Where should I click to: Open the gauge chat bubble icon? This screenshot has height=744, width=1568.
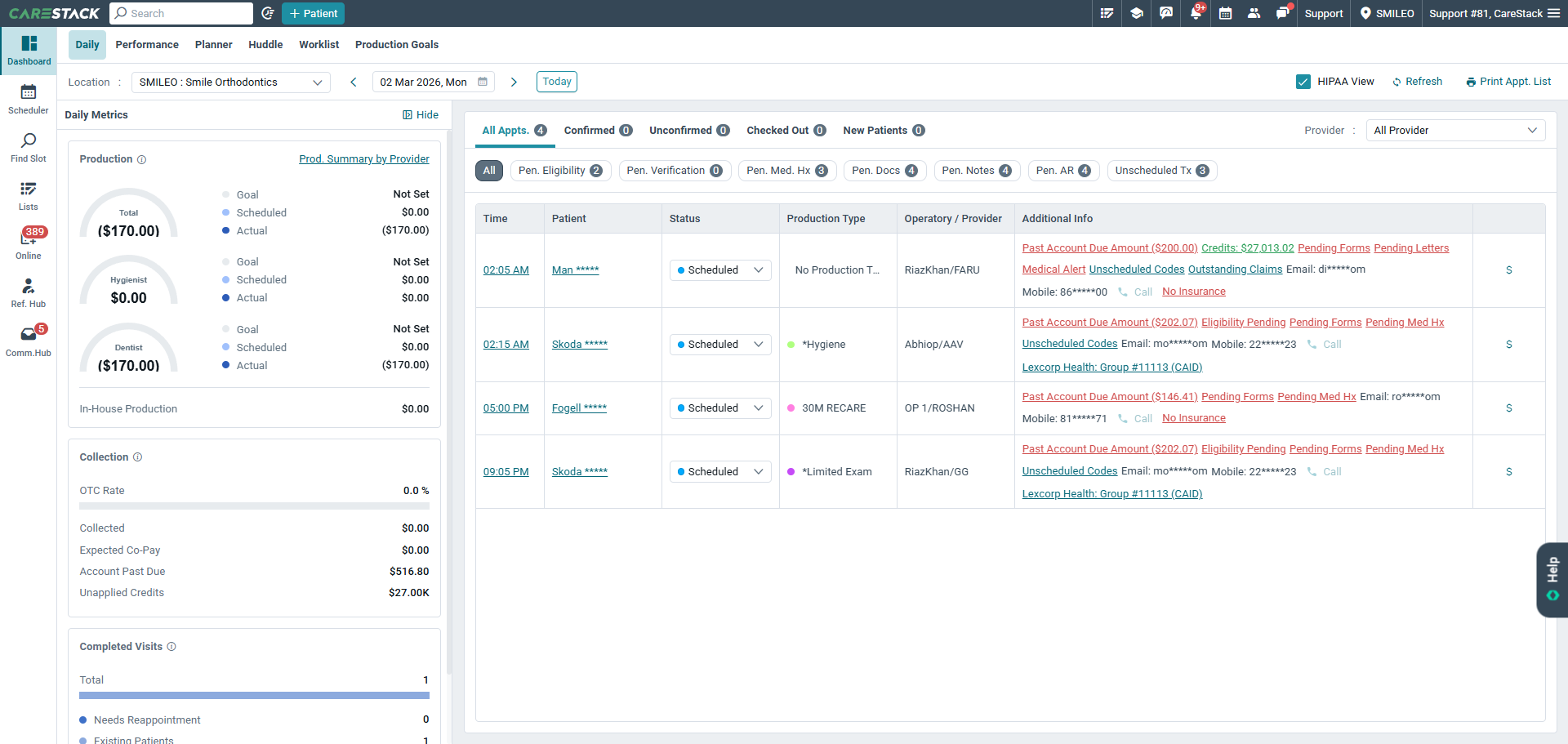point(1166,13)
